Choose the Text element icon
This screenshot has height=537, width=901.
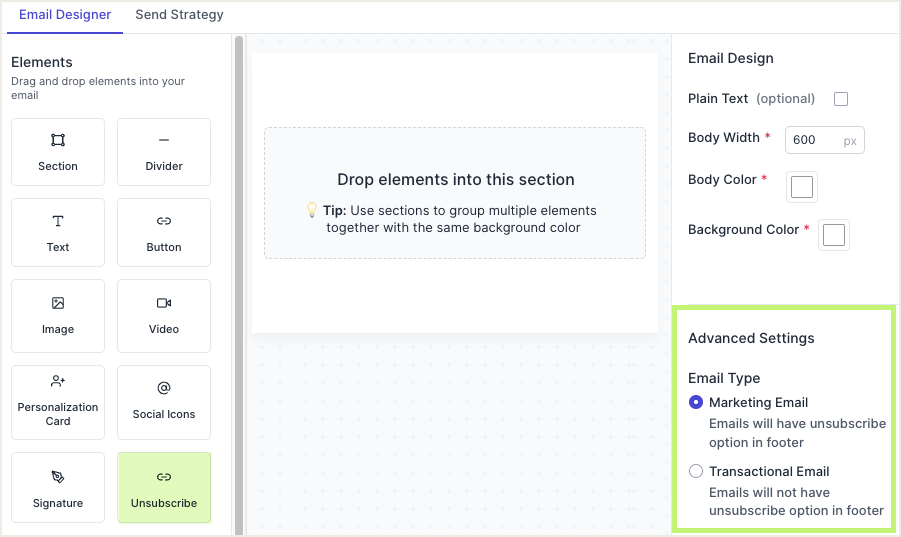click(58, 221)
